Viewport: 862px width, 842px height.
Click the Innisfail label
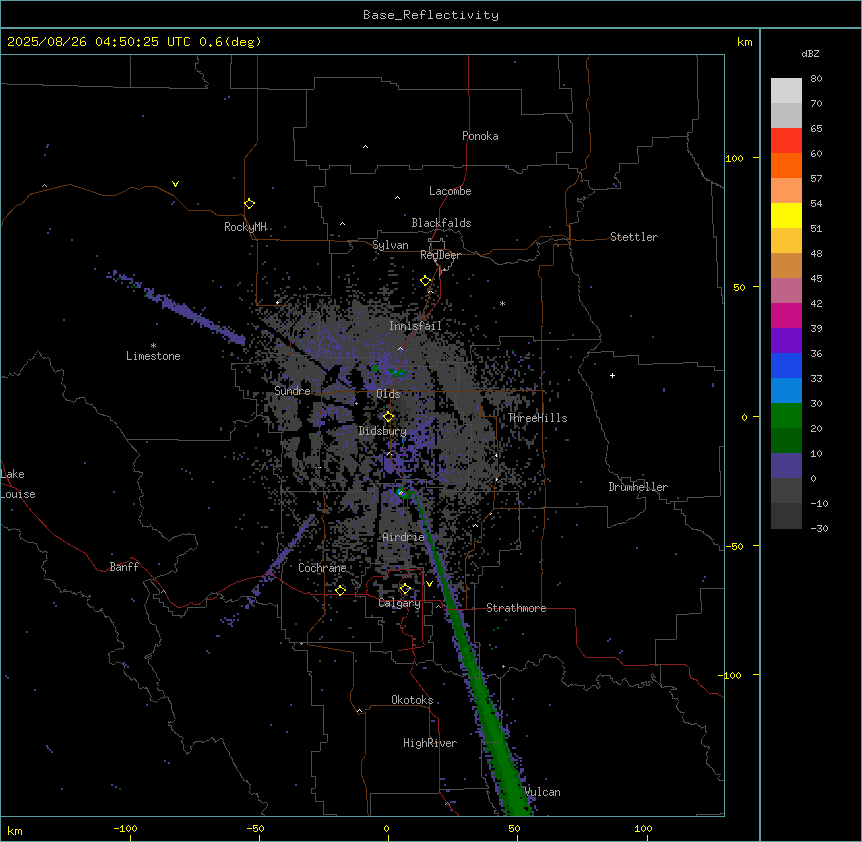[415, 326]
